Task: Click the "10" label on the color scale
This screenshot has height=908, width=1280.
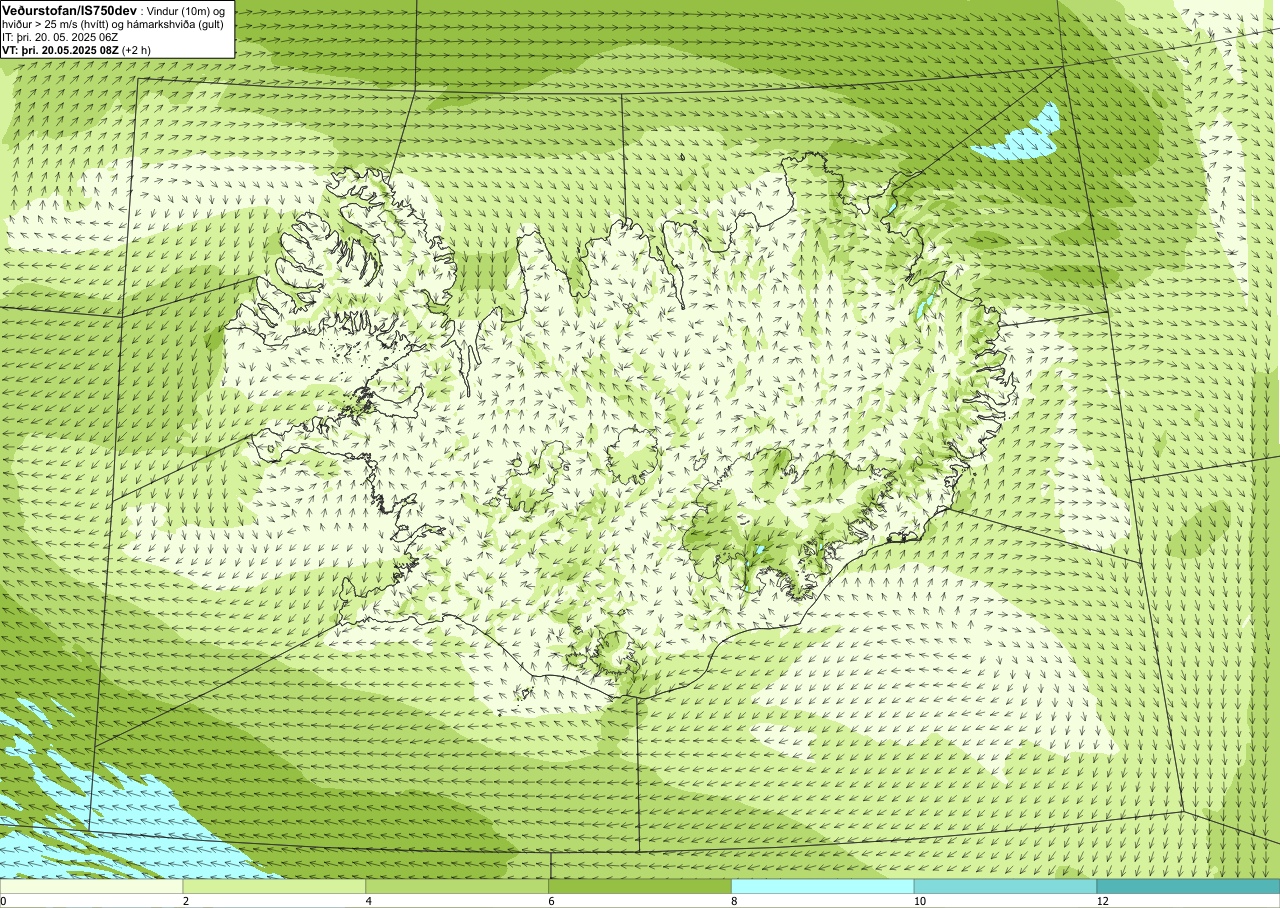Action: click(x=919, y=901)
